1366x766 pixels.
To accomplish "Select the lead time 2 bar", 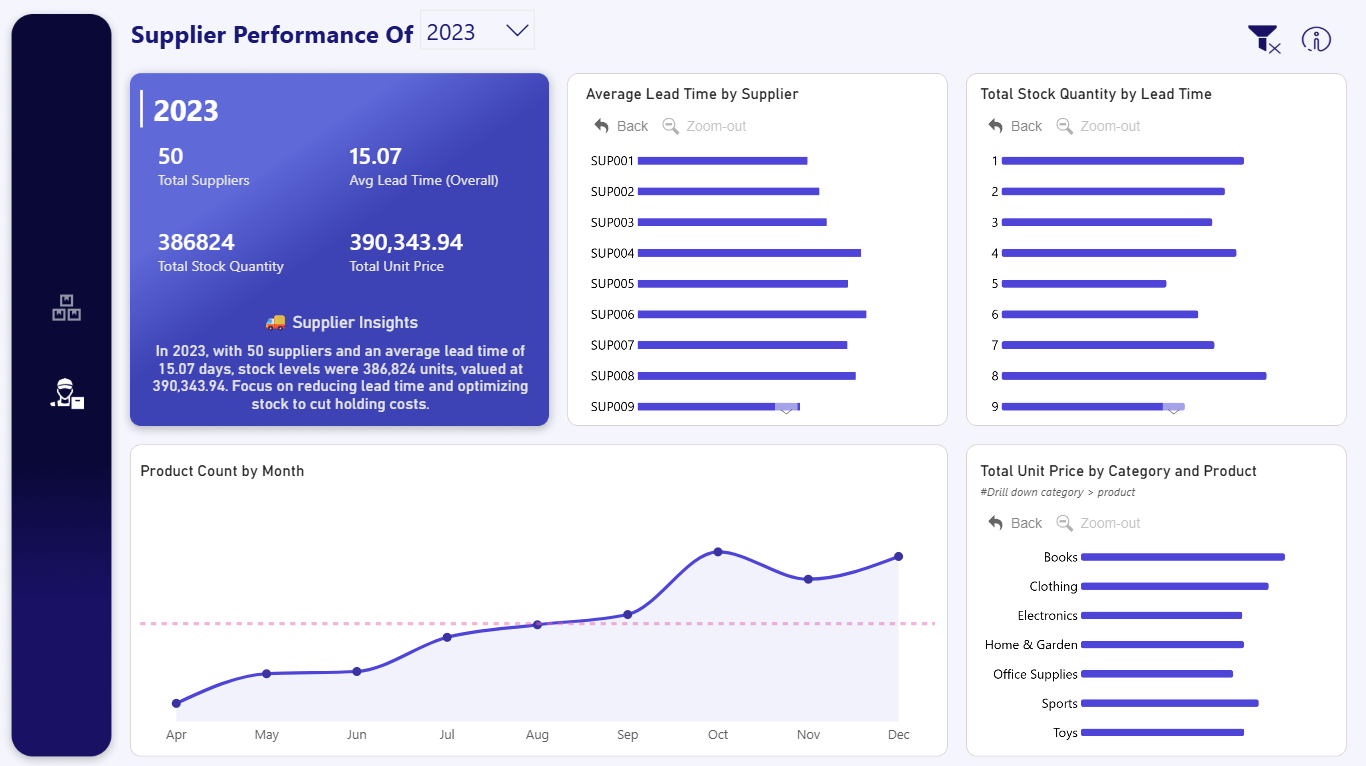I will 1113,192.
